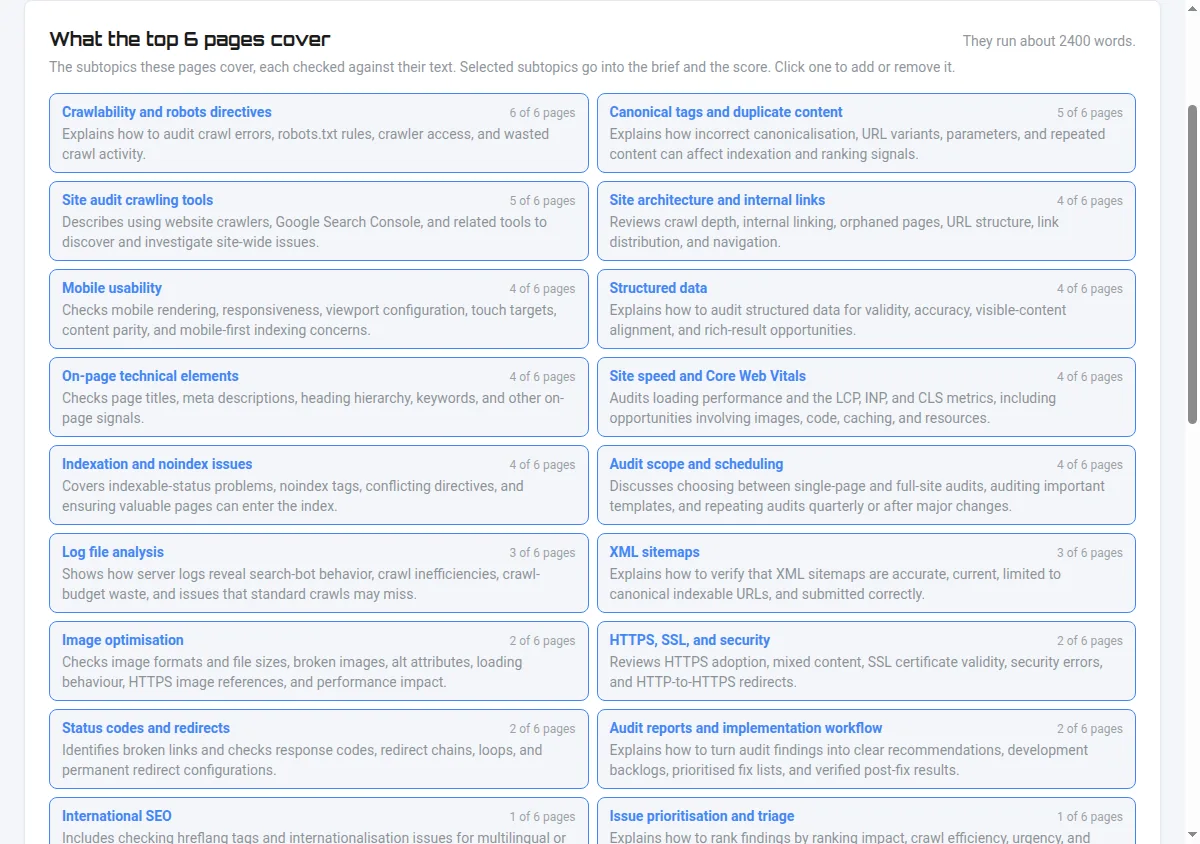Click '5 of 6 pages' on Site audit crawling tools
Viewport: 1200px width, 844px height.
[542, 201]
